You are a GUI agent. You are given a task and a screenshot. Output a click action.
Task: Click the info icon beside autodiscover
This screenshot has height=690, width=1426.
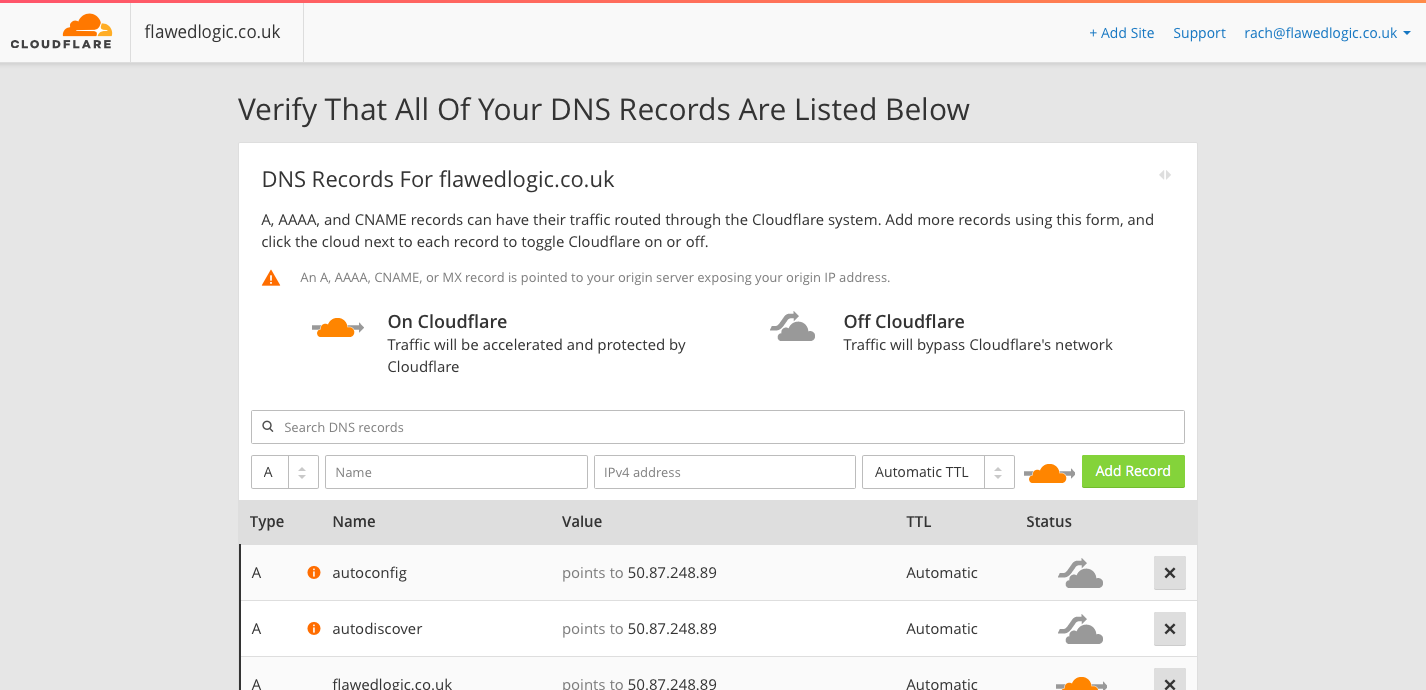coord(313,629)
